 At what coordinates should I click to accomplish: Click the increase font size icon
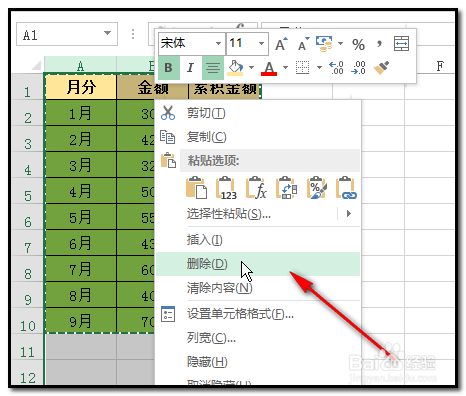point(281,44)
